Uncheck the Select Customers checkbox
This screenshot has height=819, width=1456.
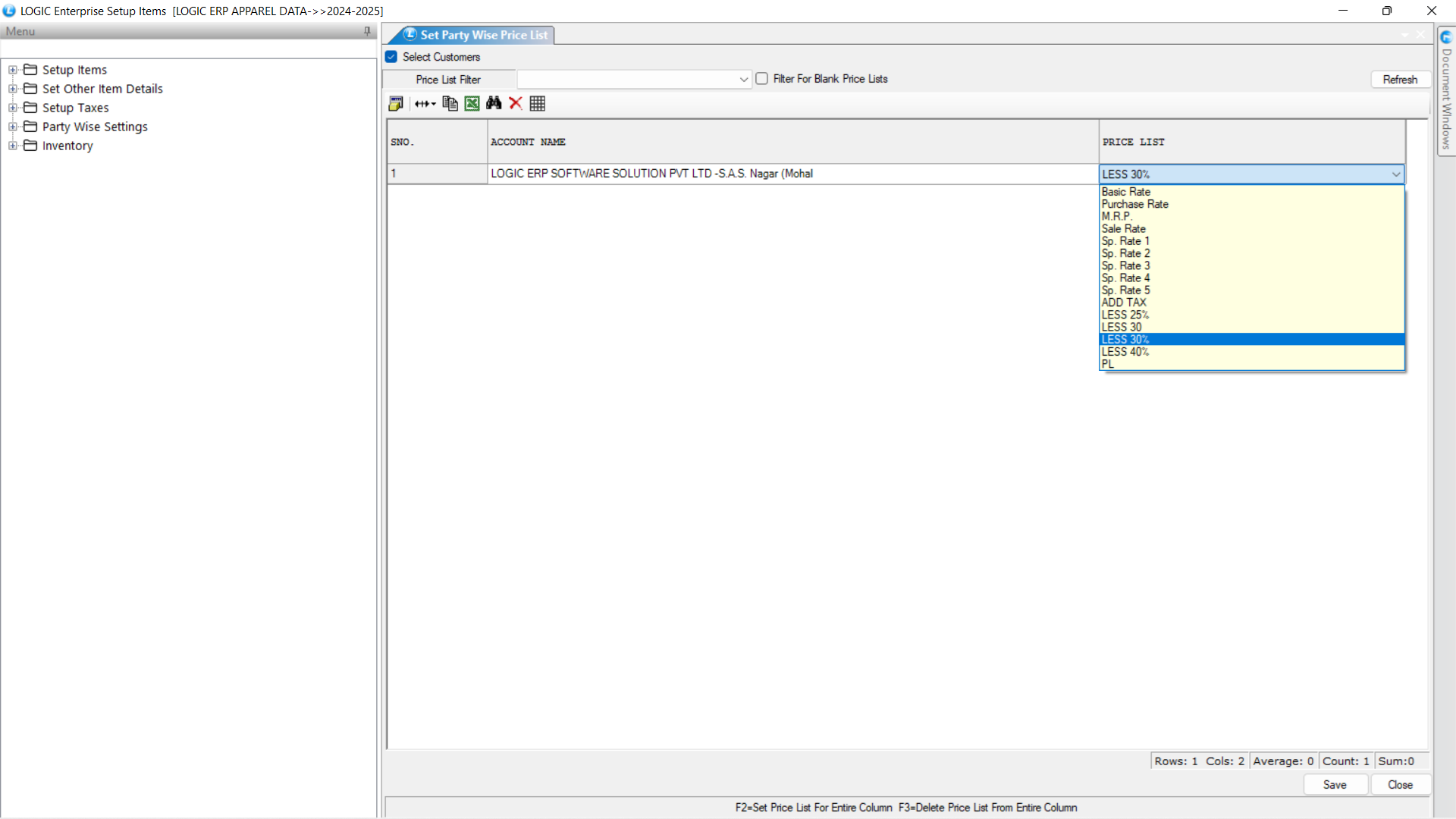[x=391, y=57]
